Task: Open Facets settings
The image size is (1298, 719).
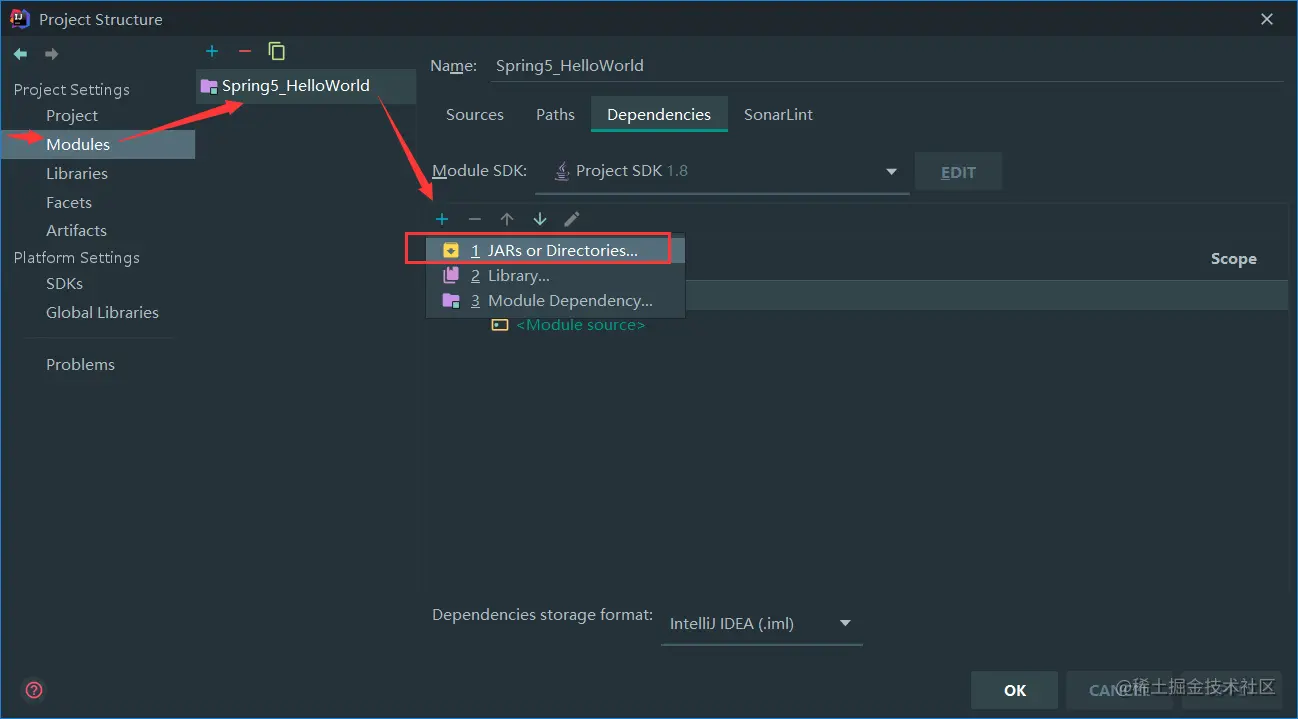Action: coord(69,202)
